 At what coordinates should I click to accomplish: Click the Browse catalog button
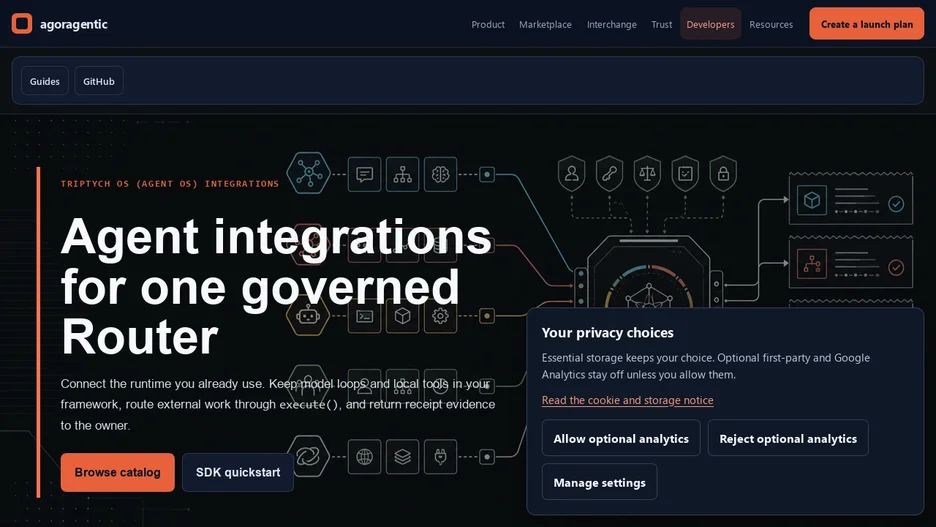tap(118, 472)
